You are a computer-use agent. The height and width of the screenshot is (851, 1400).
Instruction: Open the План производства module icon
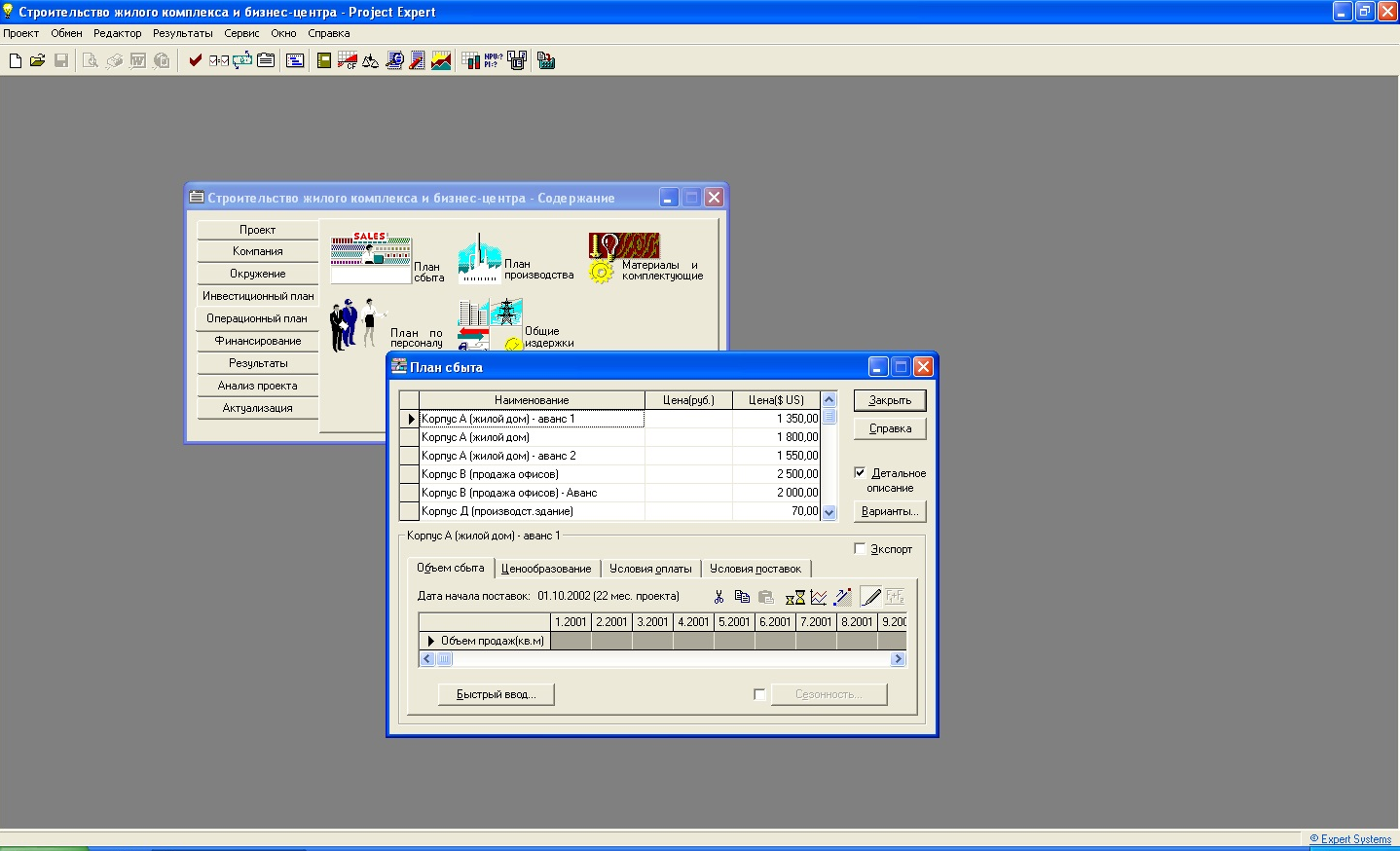click(x=480, y=258)
